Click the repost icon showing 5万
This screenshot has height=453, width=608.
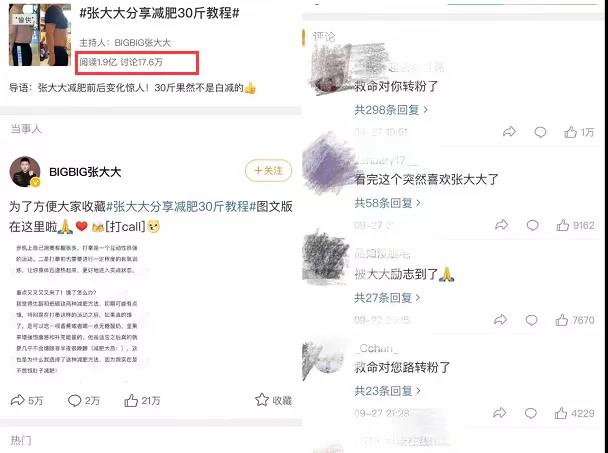point(17,400)
